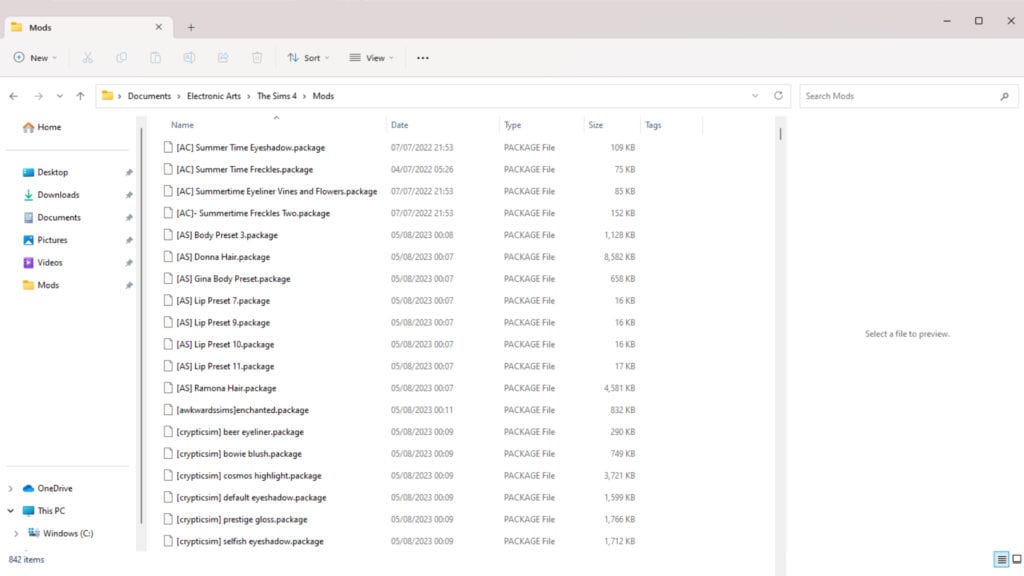
Task: Add a new tab with plus
Action: pos(191,27)
